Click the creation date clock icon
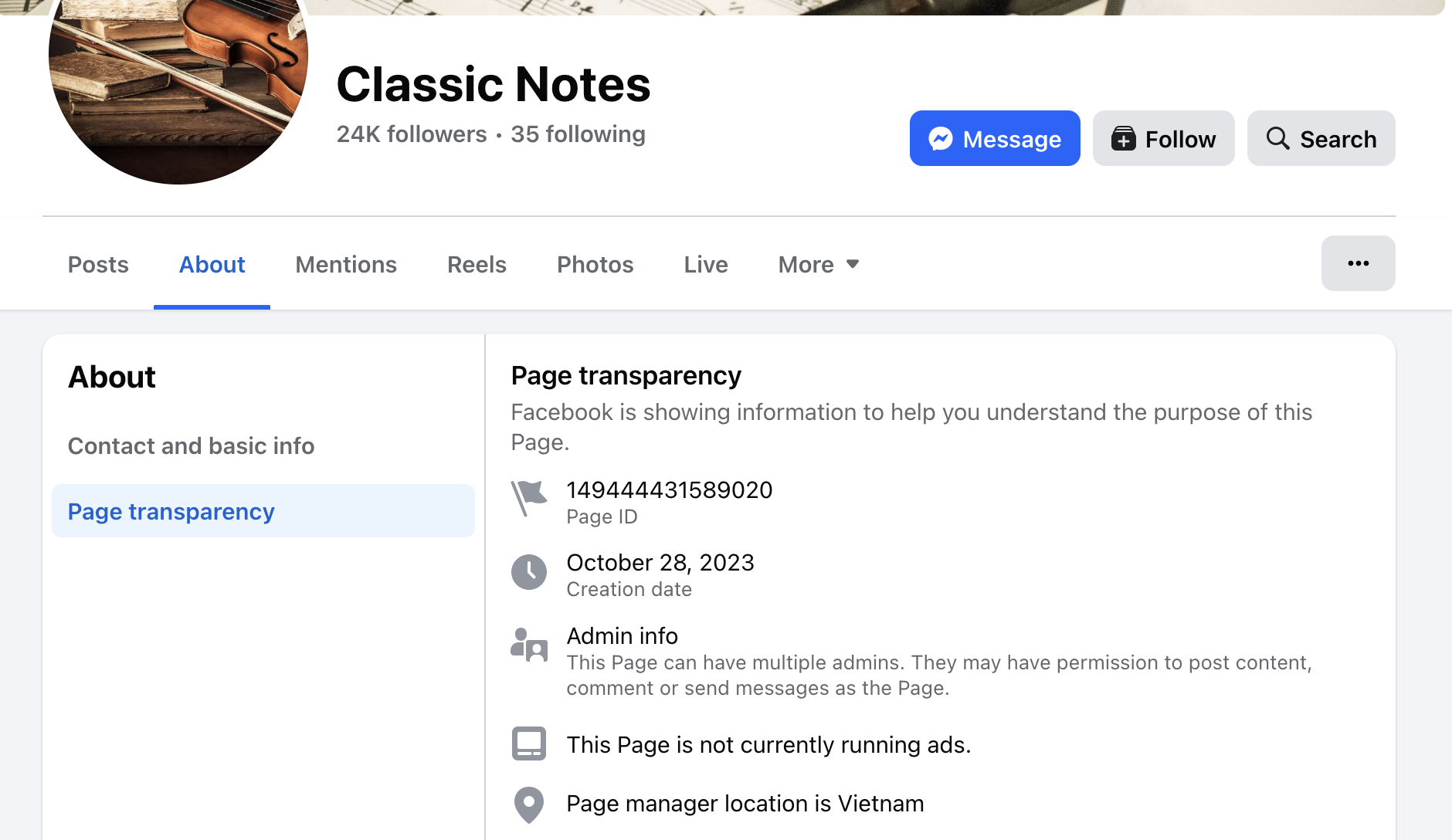The image size is (1452, 840). (529, 572)
